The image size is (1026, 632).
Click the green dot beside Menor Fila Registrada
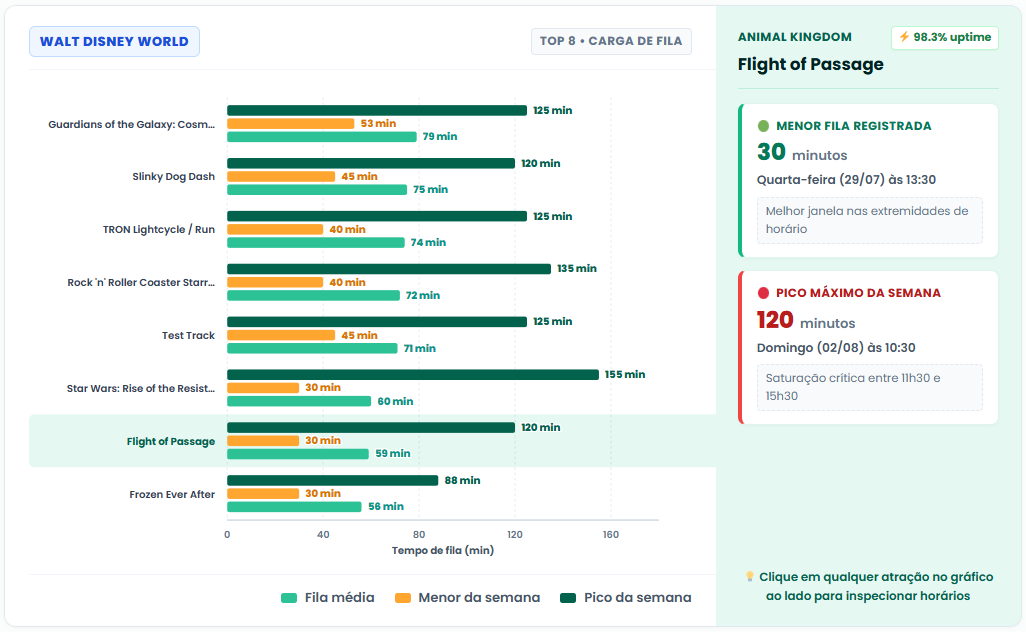pos(763,126)
